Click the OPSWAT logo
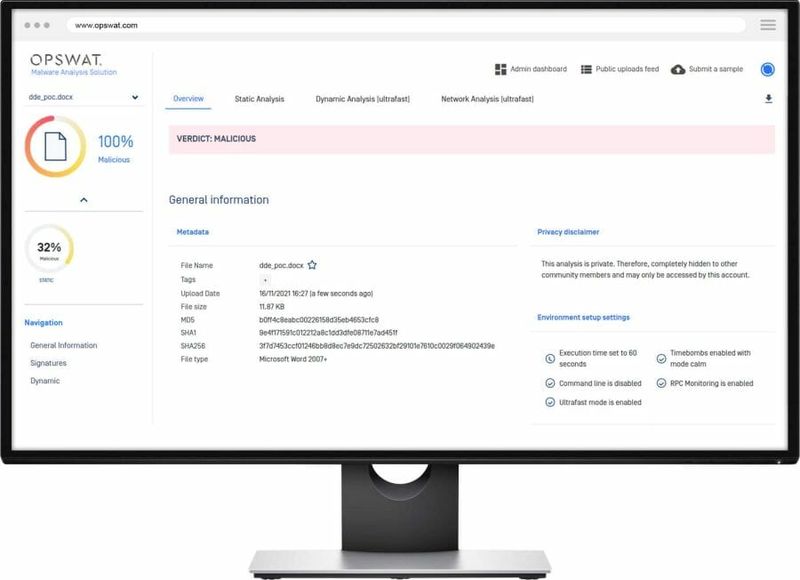Image resolution: width=800 pixels, height=580 pixels. [66, 60]
